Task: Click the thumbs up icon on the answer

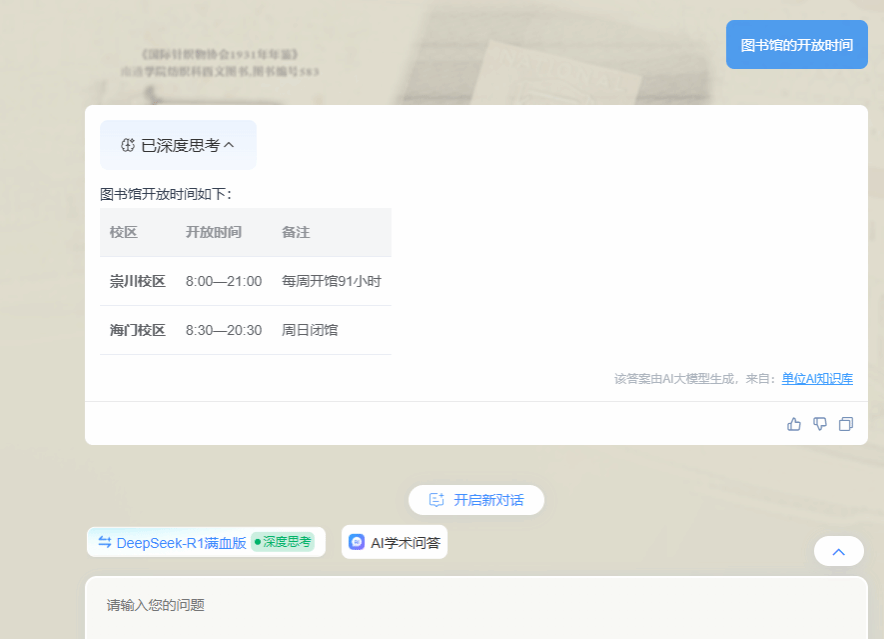Action: 794,424
